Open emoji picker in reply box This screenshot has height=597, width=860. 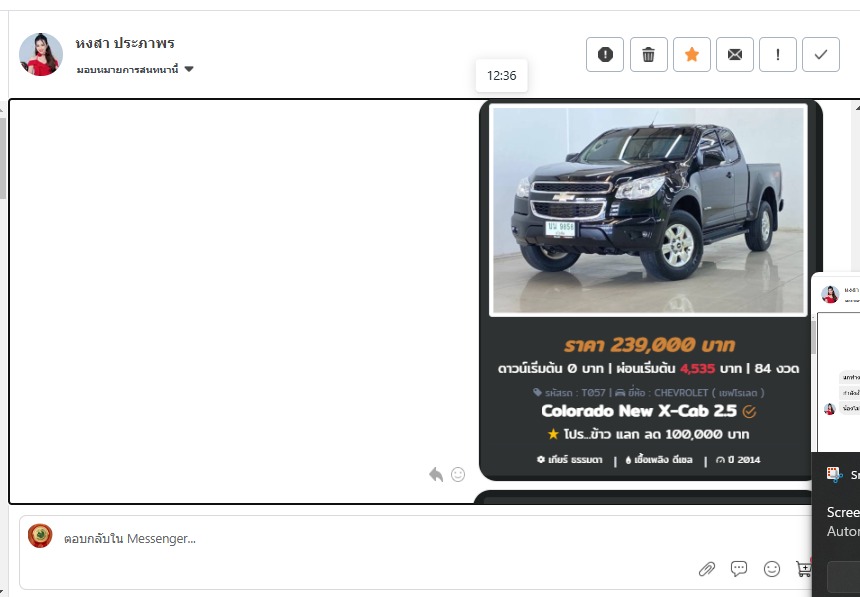(772, 569)
